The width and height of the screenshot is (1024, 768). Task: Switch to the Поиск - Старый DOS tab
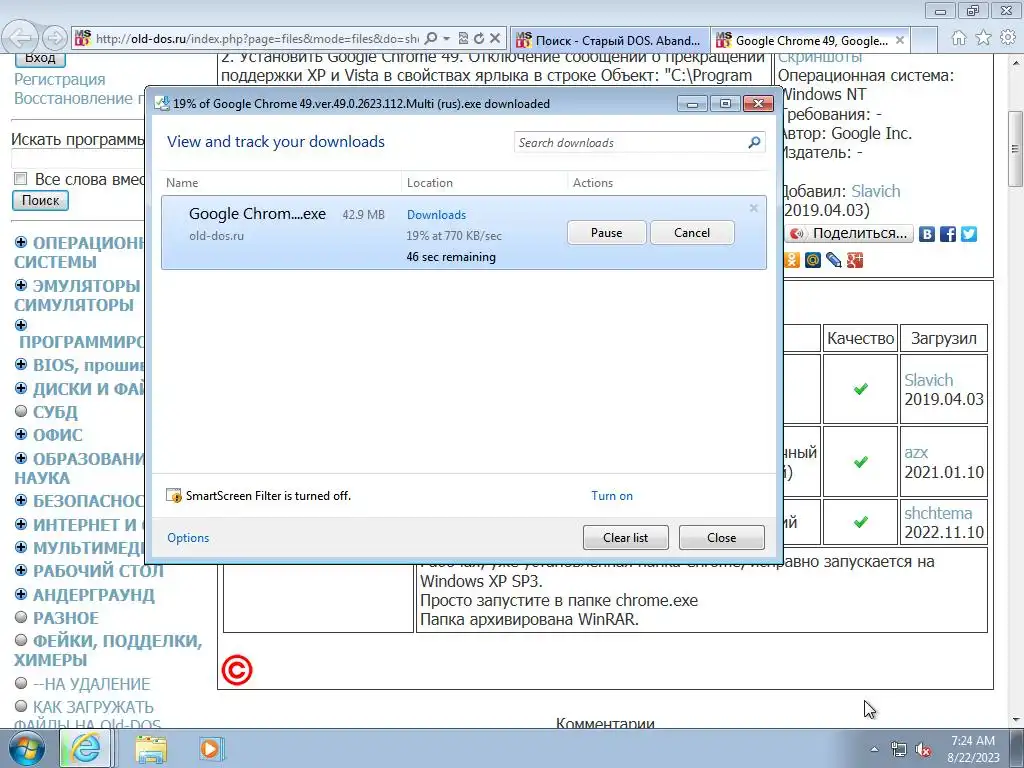coord(609,40)
